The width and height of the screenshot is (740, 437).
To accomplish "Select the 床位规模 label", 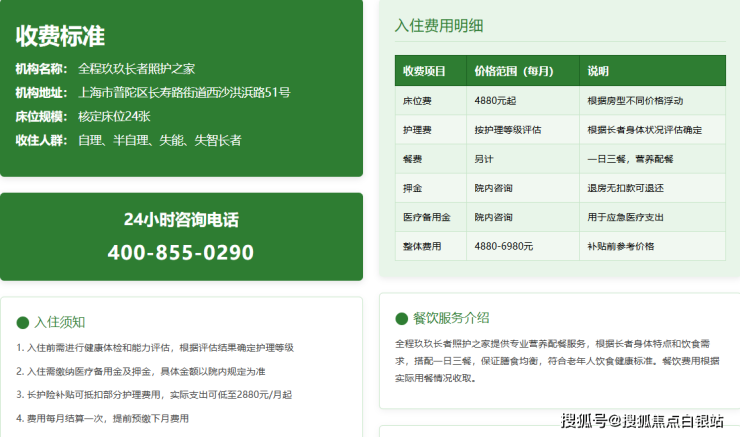I will coord(42,117).
